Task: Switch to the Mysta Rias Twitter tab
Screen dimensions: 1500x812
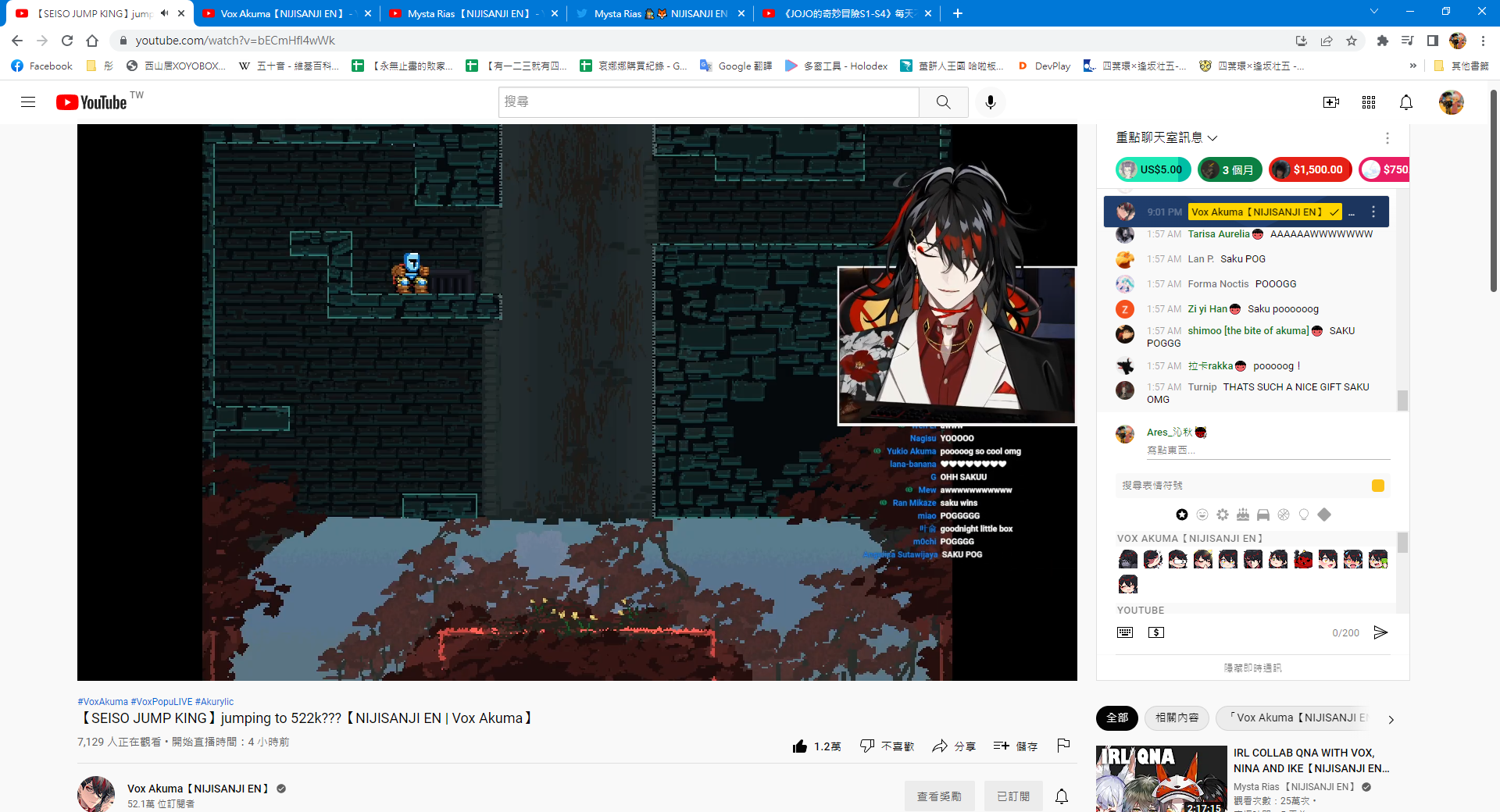Action: pos(659,13)
